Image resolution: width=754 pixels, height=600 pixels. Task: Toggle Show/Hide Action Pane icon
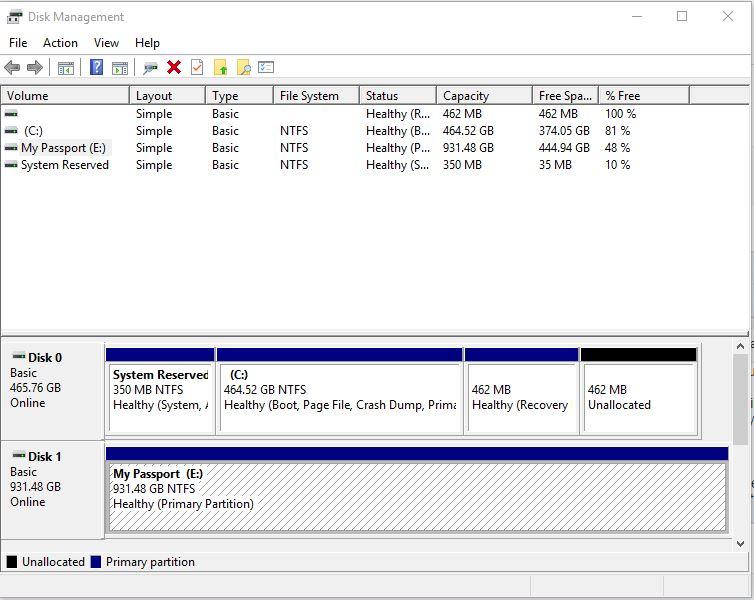tap(120, 68)
